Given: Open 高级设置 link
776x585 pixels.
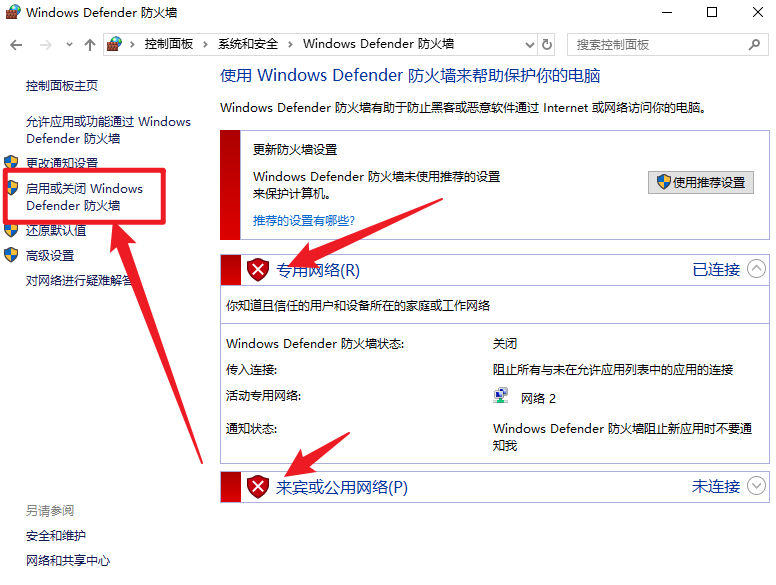Looking at the screenshot, I should (x=50, y=255).
